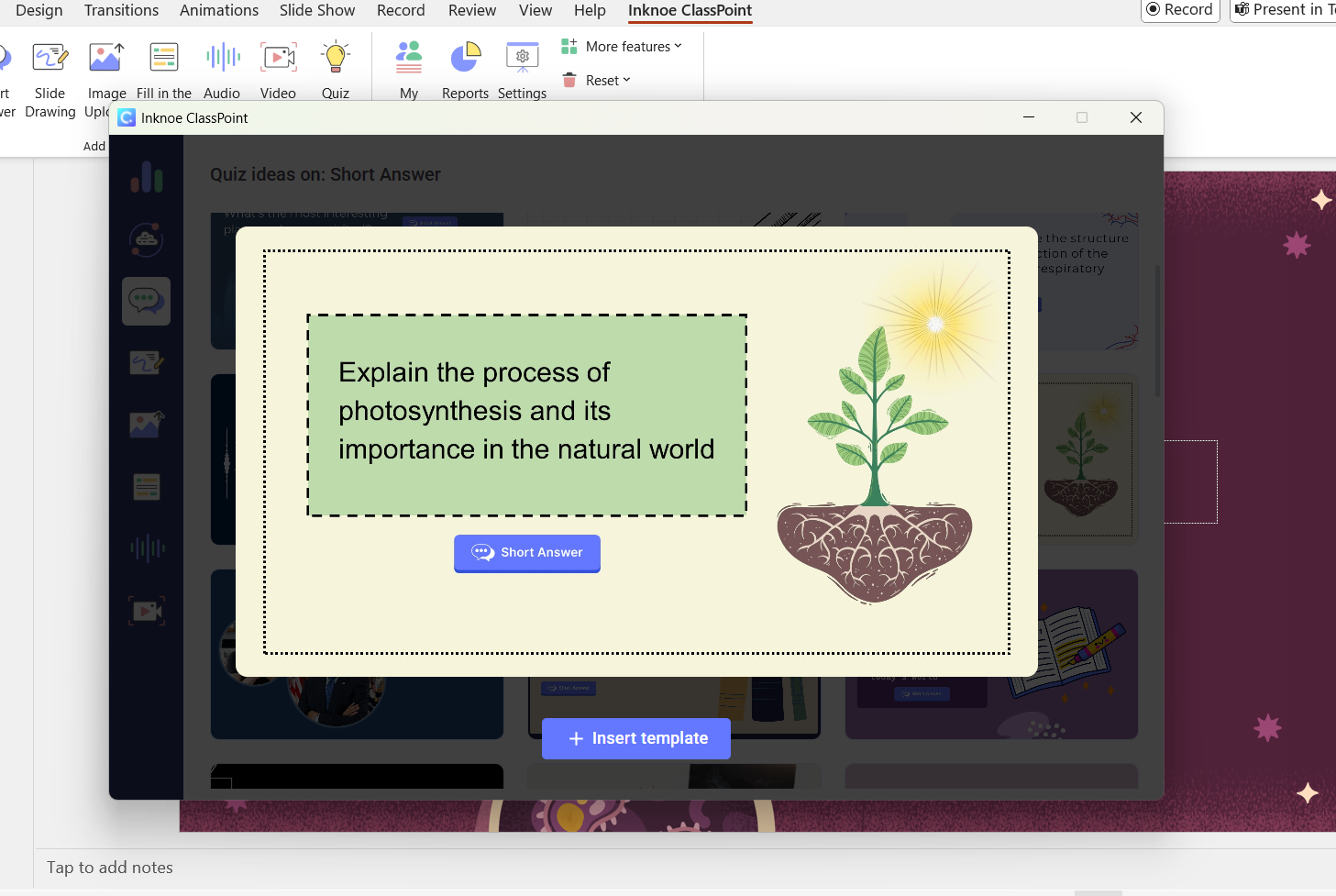The width and height of the screenshot is (1336, 896).
Task: Select the small plant template thumbnail
Action: pos(1088,459)
